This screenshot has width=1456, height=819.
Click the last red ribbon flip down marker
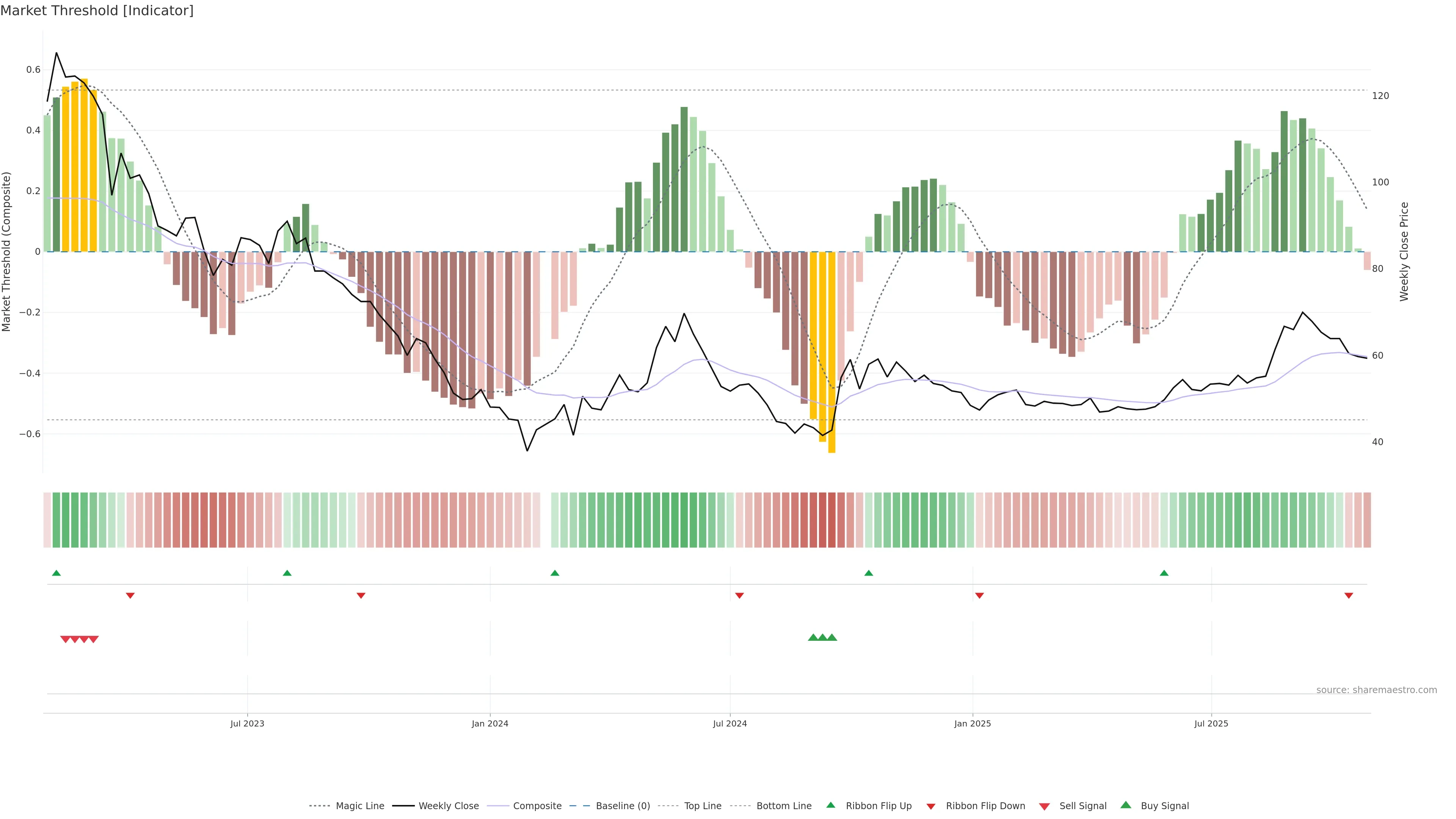point(1349,596)
